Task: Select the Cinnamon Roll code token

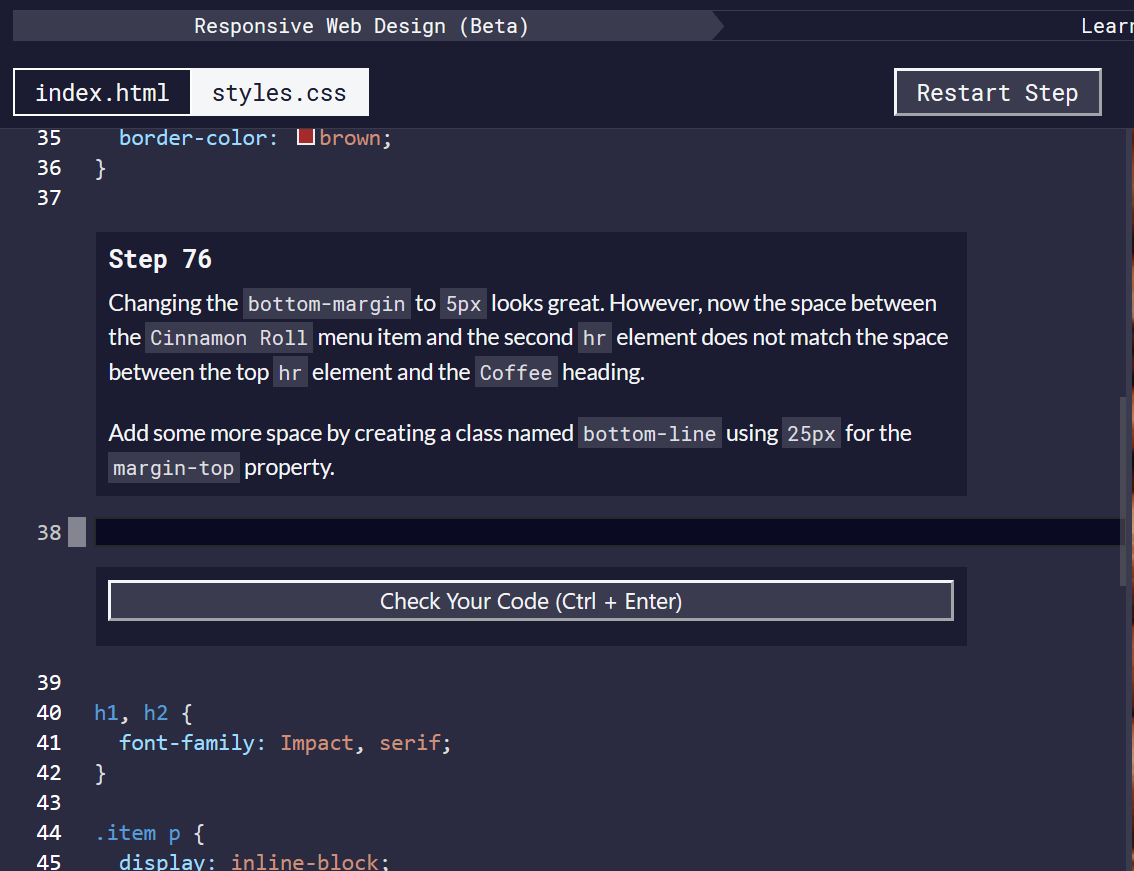Action: click(227, 337)
